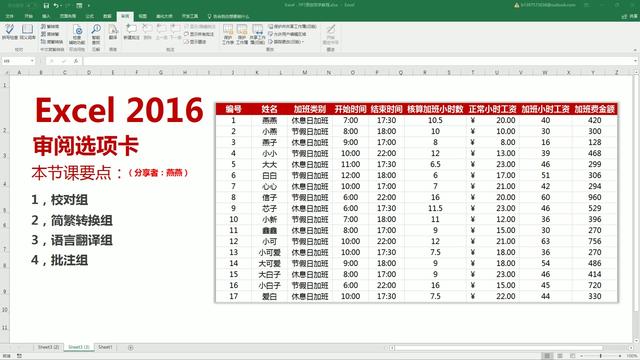Select column A header
Image resolution: width=640 pixels, height=360 pixels.
(19, 72)
